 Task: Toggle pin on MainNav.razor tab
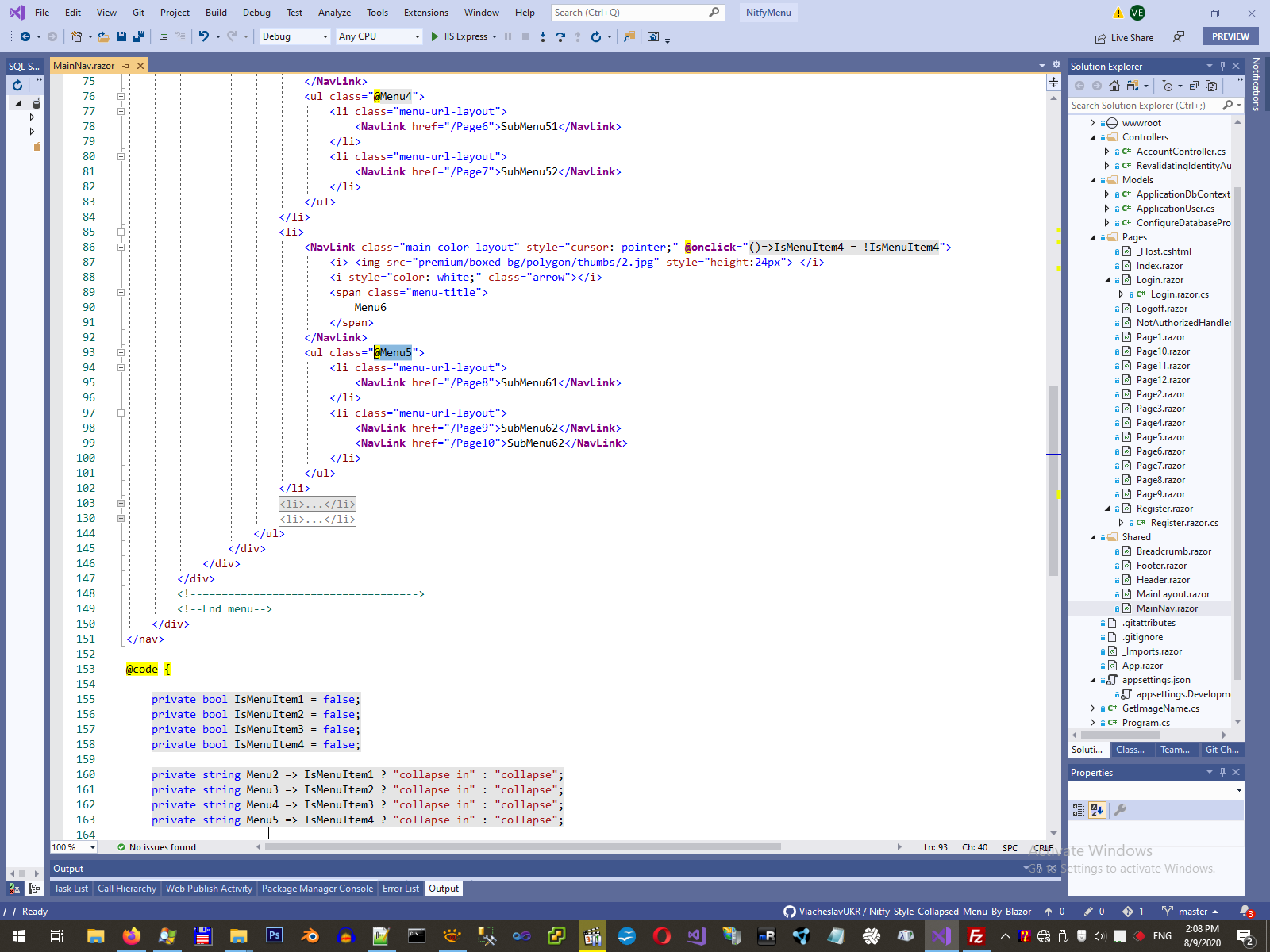click(126, 66)
